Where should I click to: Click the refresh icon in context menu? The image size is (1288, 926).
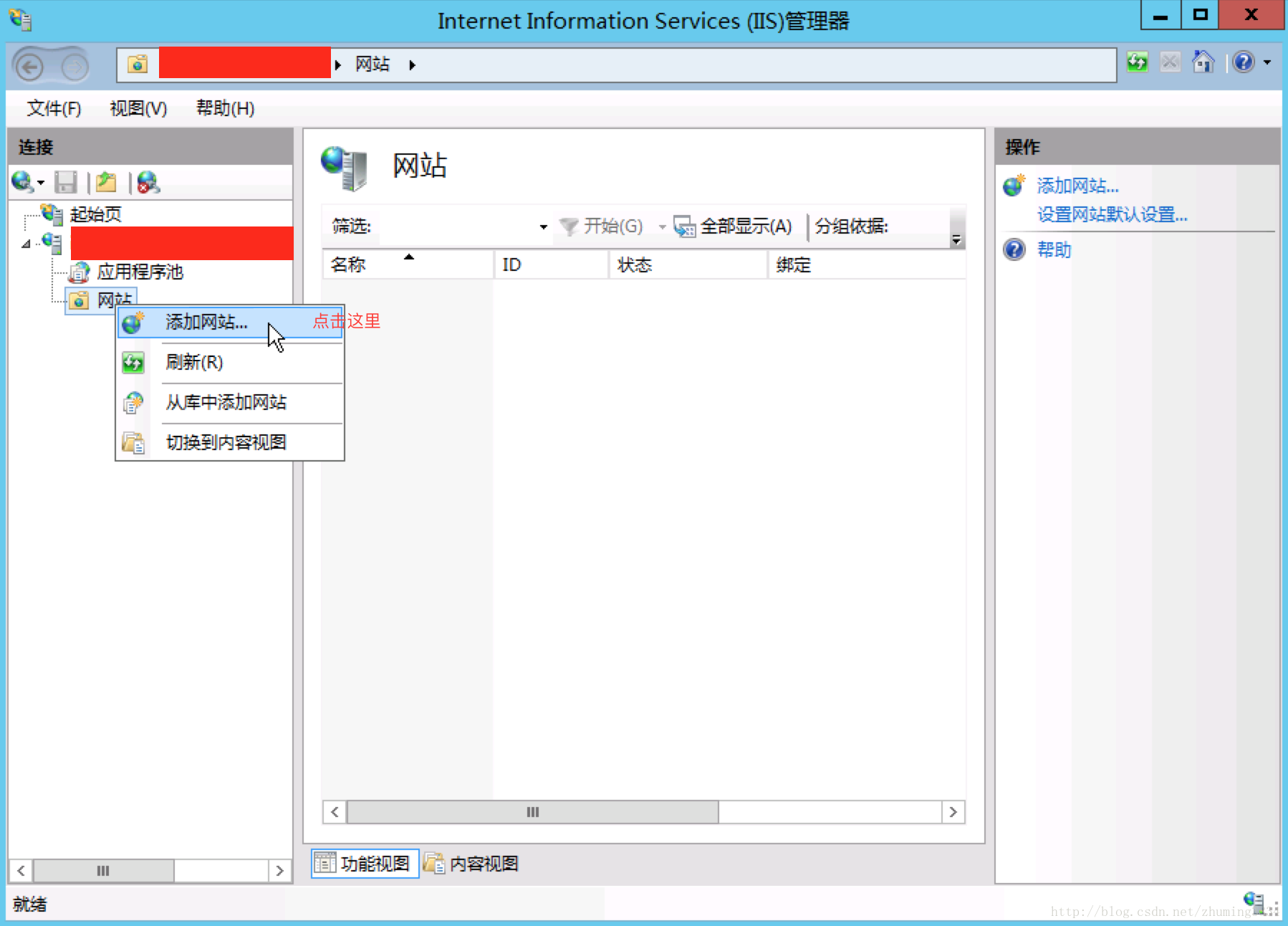133,363
